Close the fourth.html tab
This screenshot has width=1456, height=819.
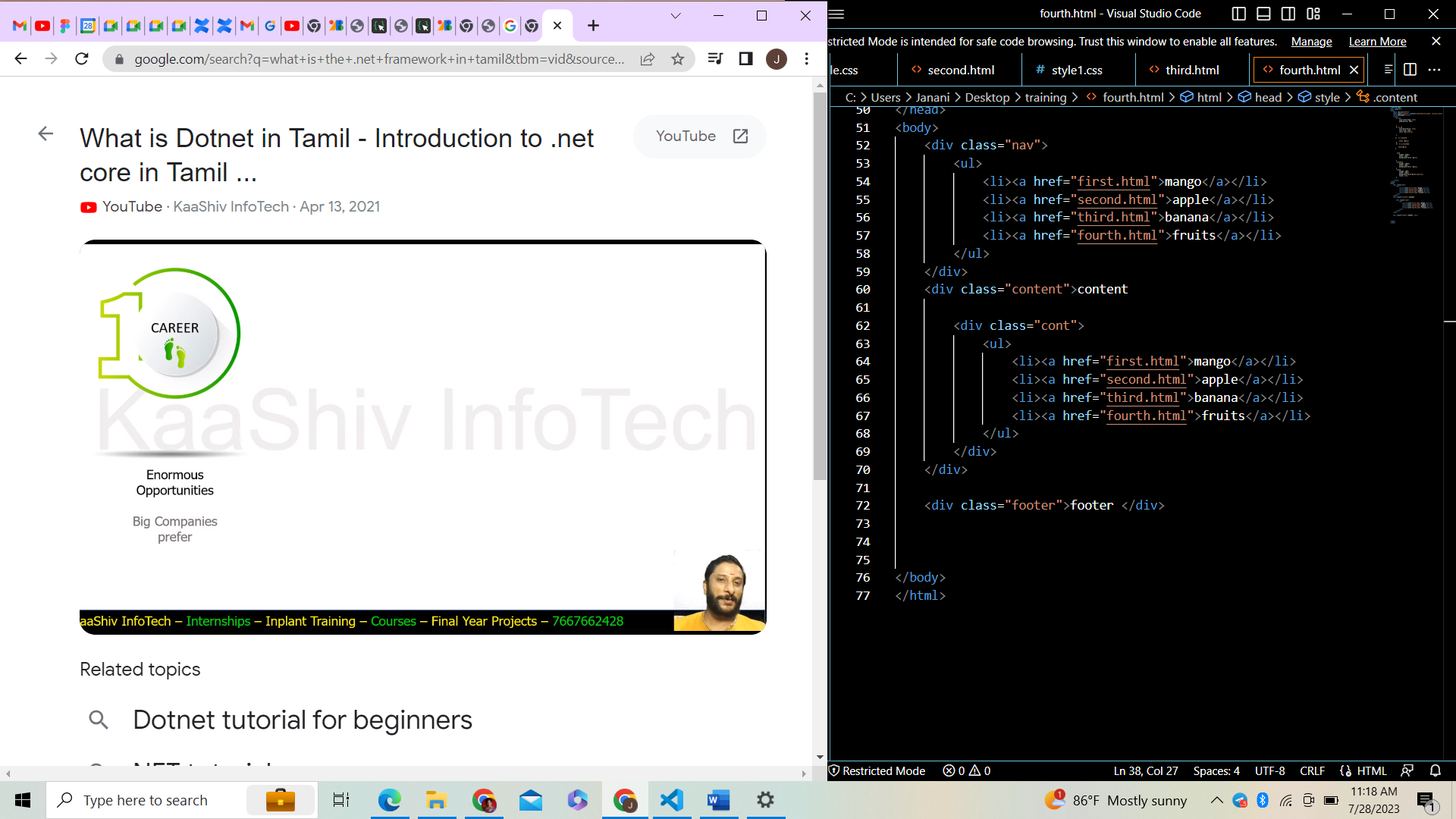1354,70
